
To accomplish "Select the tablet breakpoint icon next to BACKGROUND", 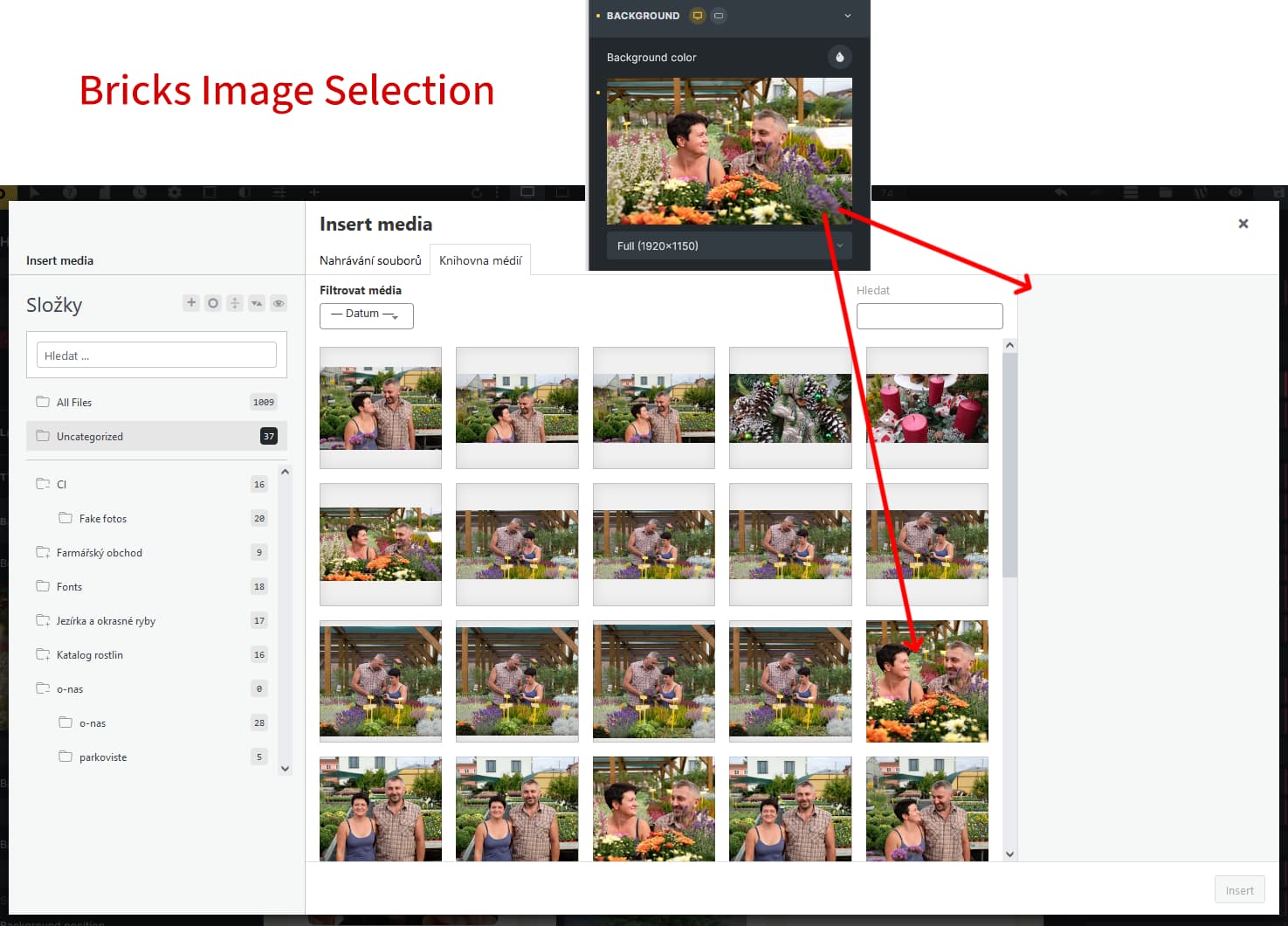I will tap(719, 16).
